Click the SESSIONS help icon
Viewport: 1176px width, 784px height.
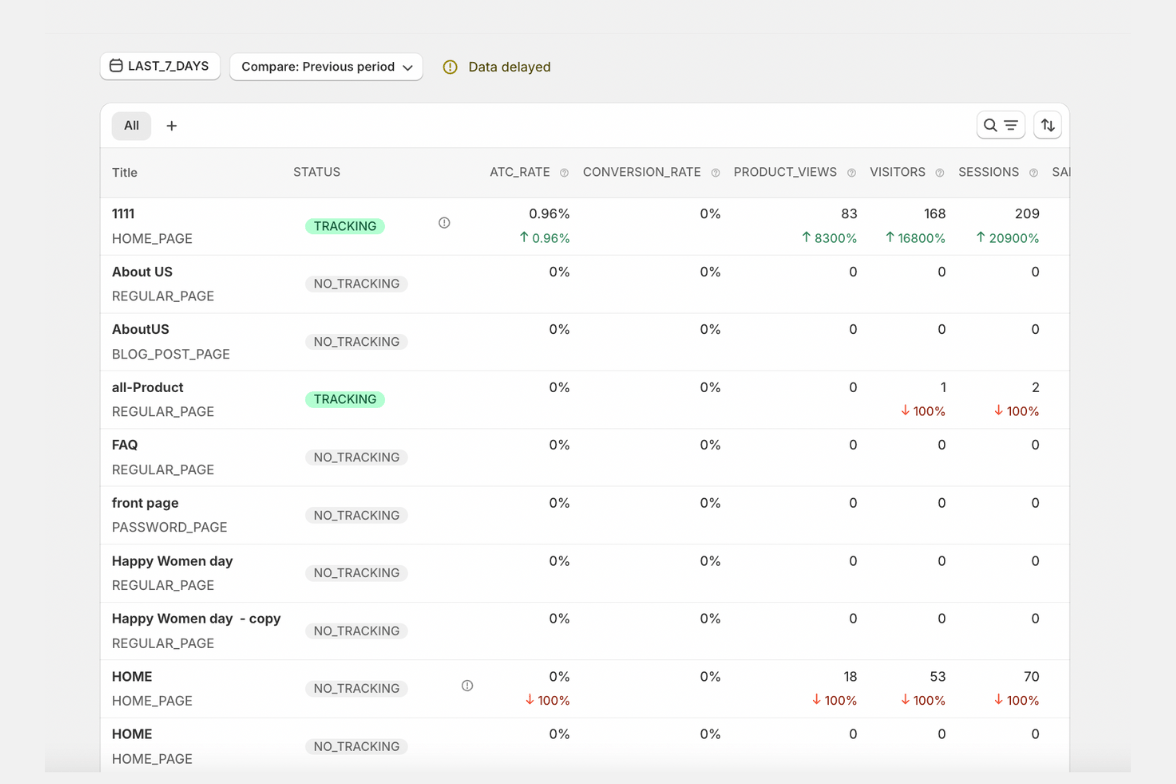1034,173
